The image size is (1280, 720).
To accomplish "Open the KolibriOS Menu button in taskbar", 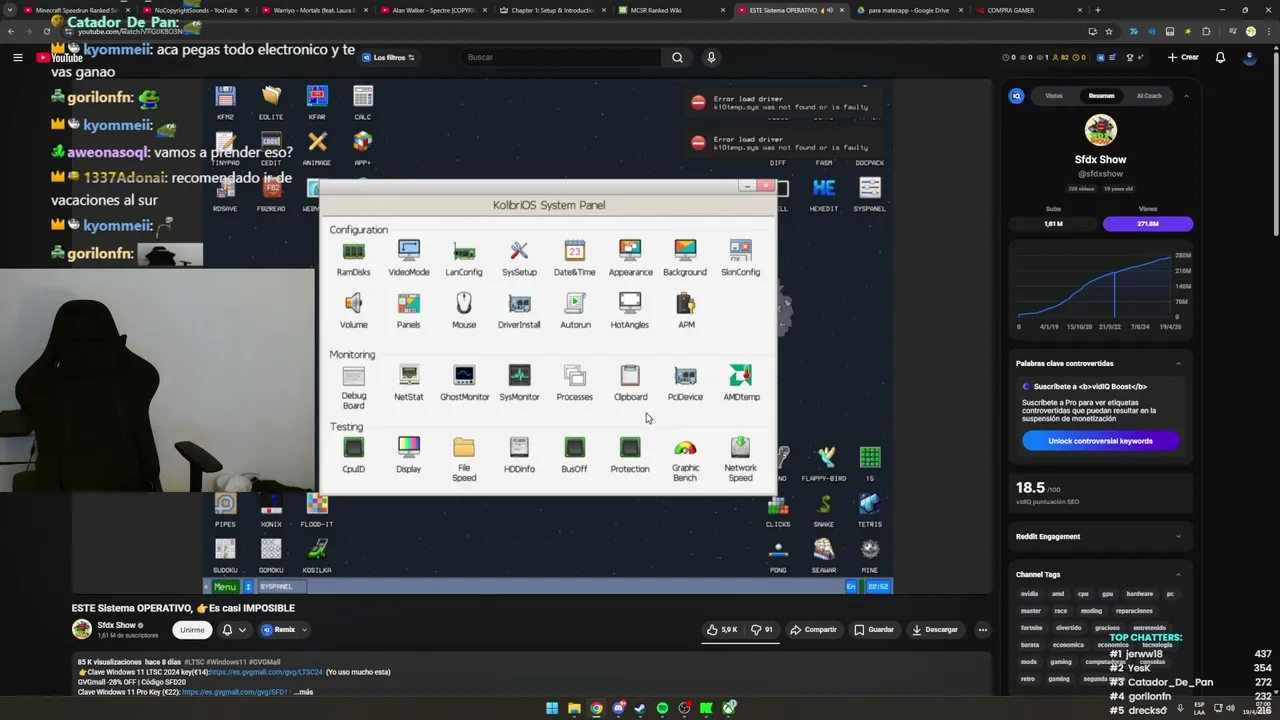I will point(224,587).
